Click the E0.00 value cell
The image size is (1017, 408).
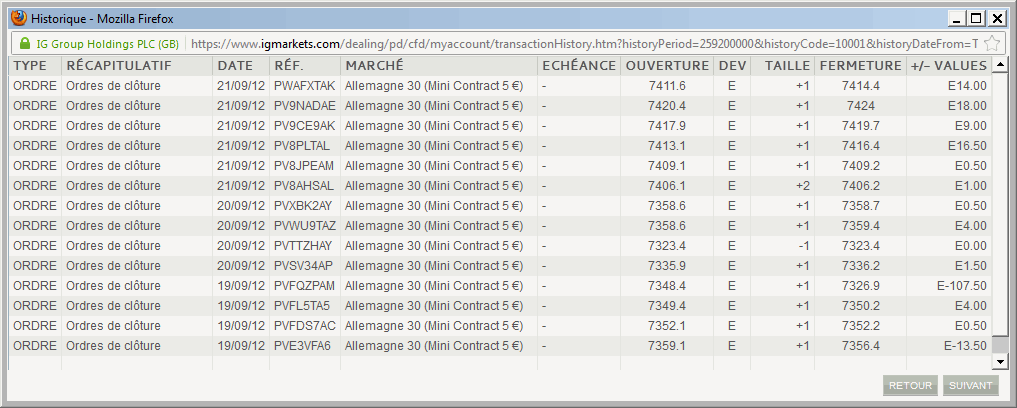point(972,246)
